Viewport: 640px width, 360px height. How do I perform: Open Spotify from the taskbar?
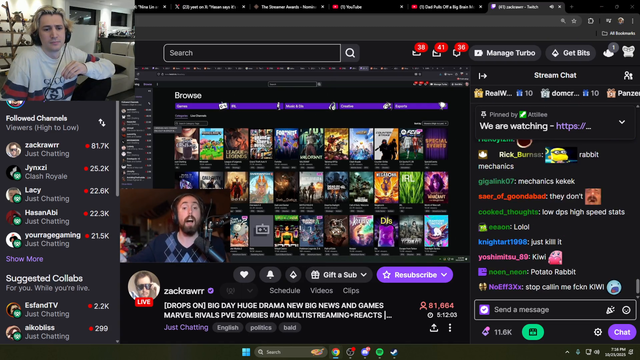tap(379, 352)
